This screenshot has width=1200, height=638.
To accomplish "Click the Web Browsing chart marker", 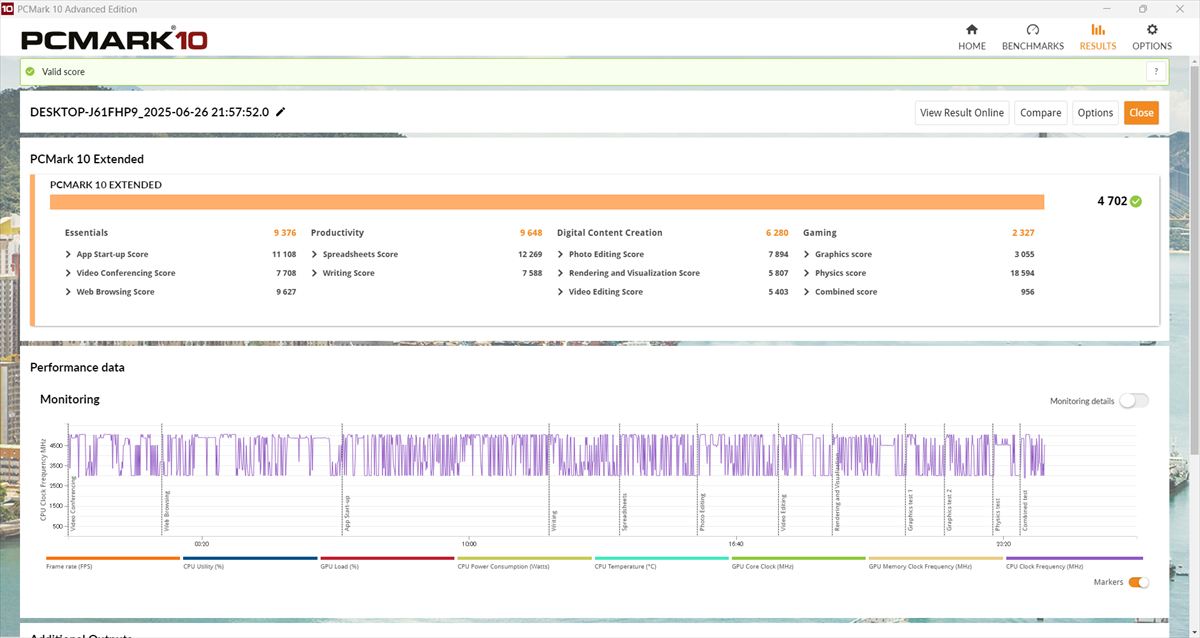I will (x=167, y=510).
